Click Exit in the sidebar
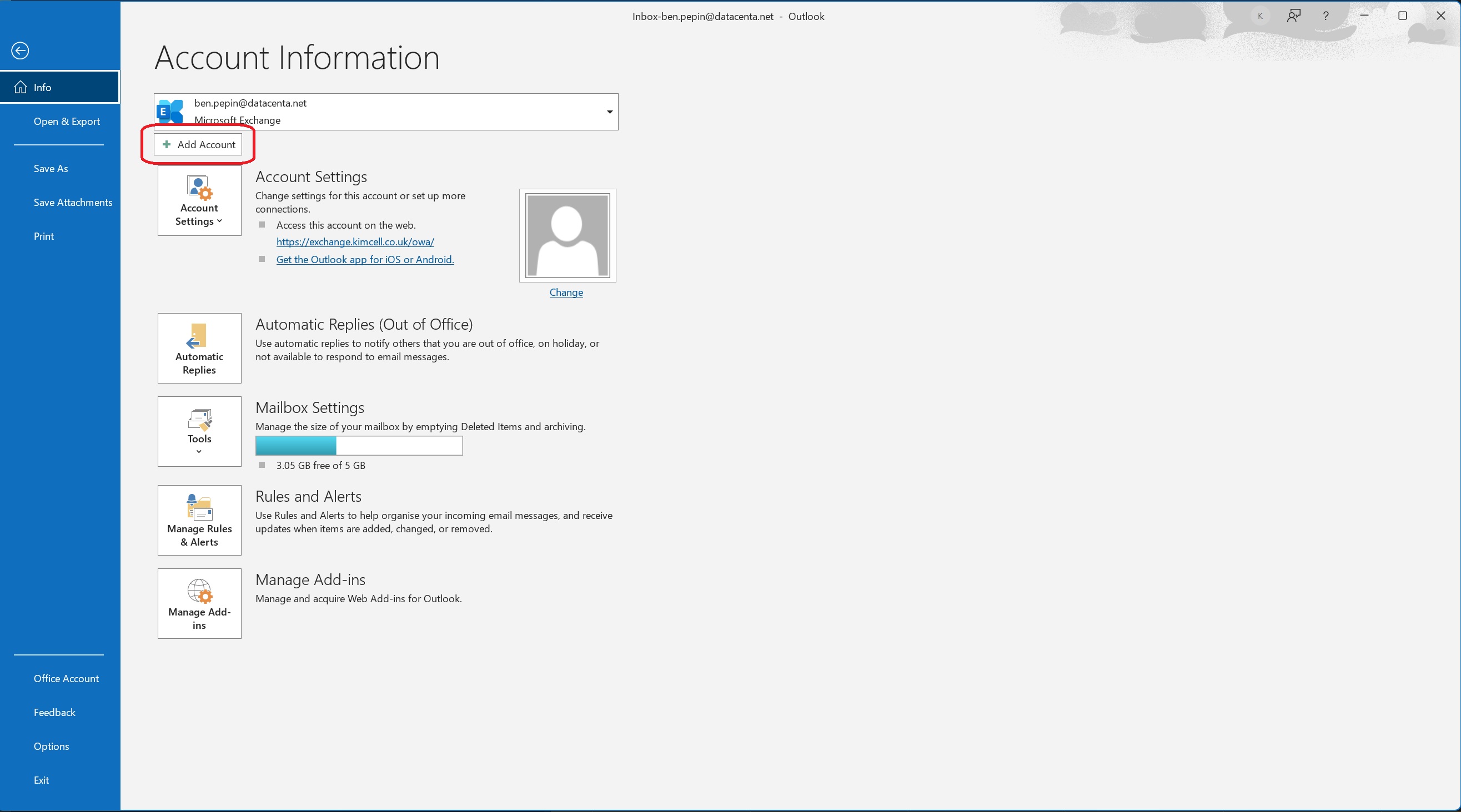 pyautogui.click(x=41, y=781)
